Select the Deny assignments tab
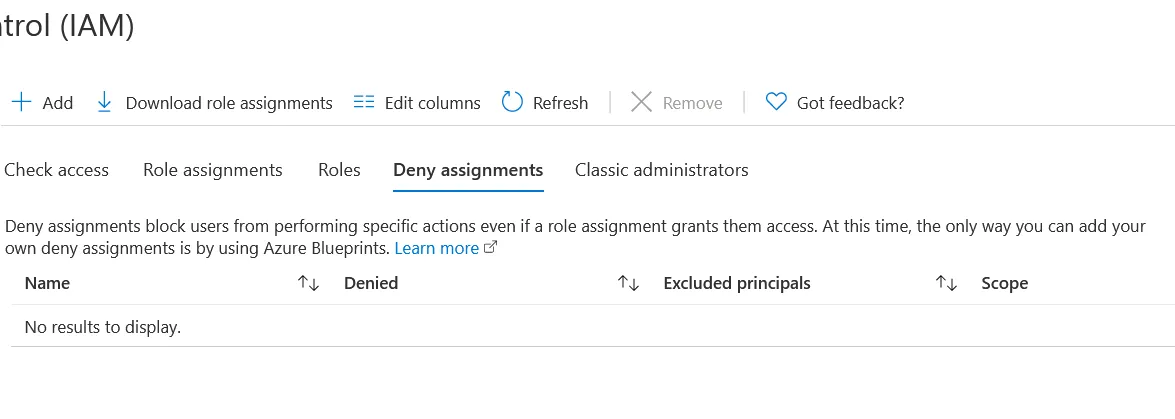 (468, 170)
